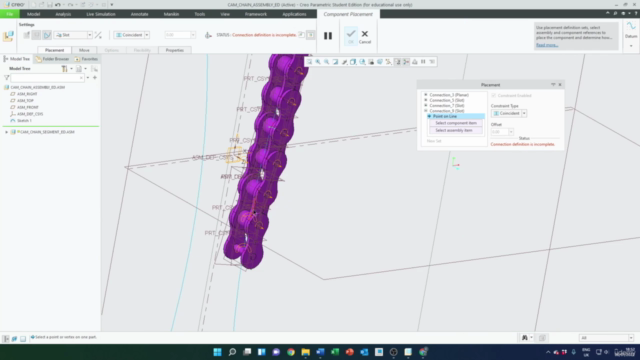Click the Read more link

pyautogui.click(x=547, y=45)
